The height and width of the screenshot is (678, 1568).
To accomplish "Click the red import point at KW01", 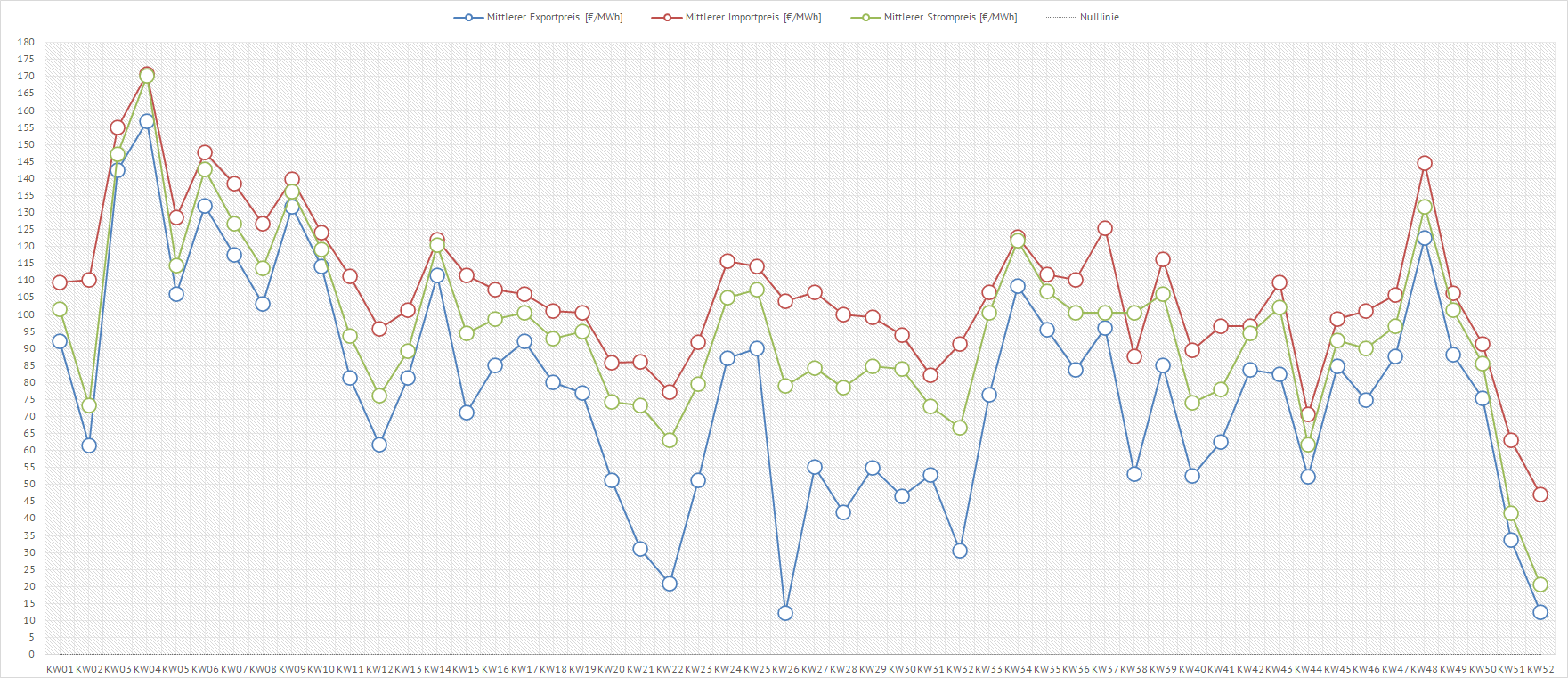I will click(60, 282).
